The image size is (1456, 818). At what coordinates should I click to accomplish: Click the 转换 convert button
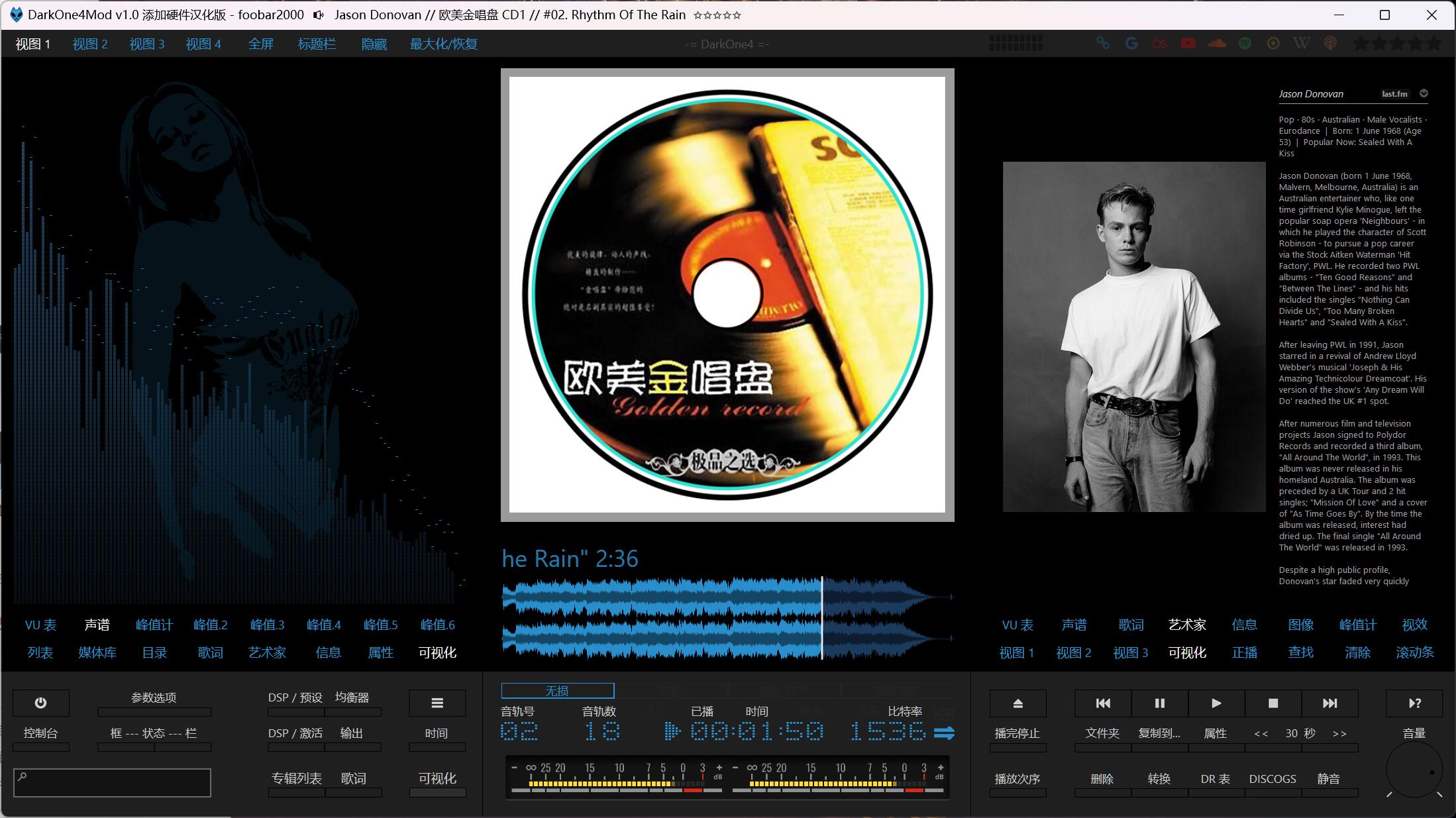[x=1159, y=779]
